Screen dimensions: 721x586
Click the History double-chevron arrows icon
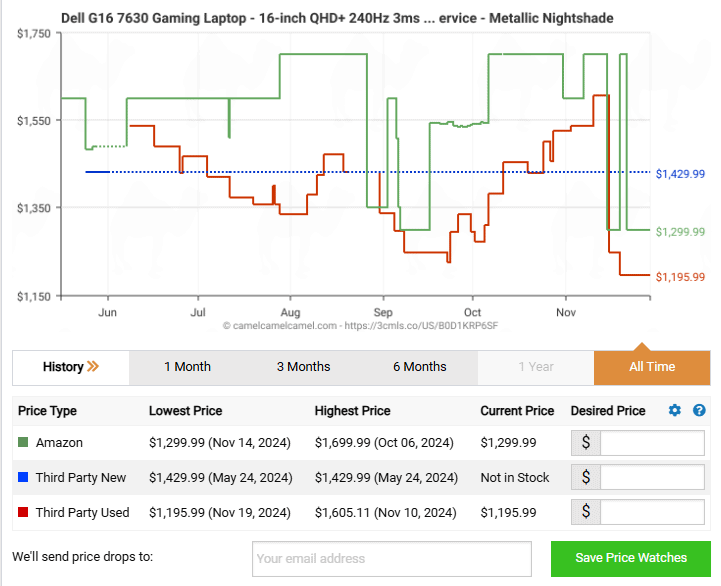(93, 367)
